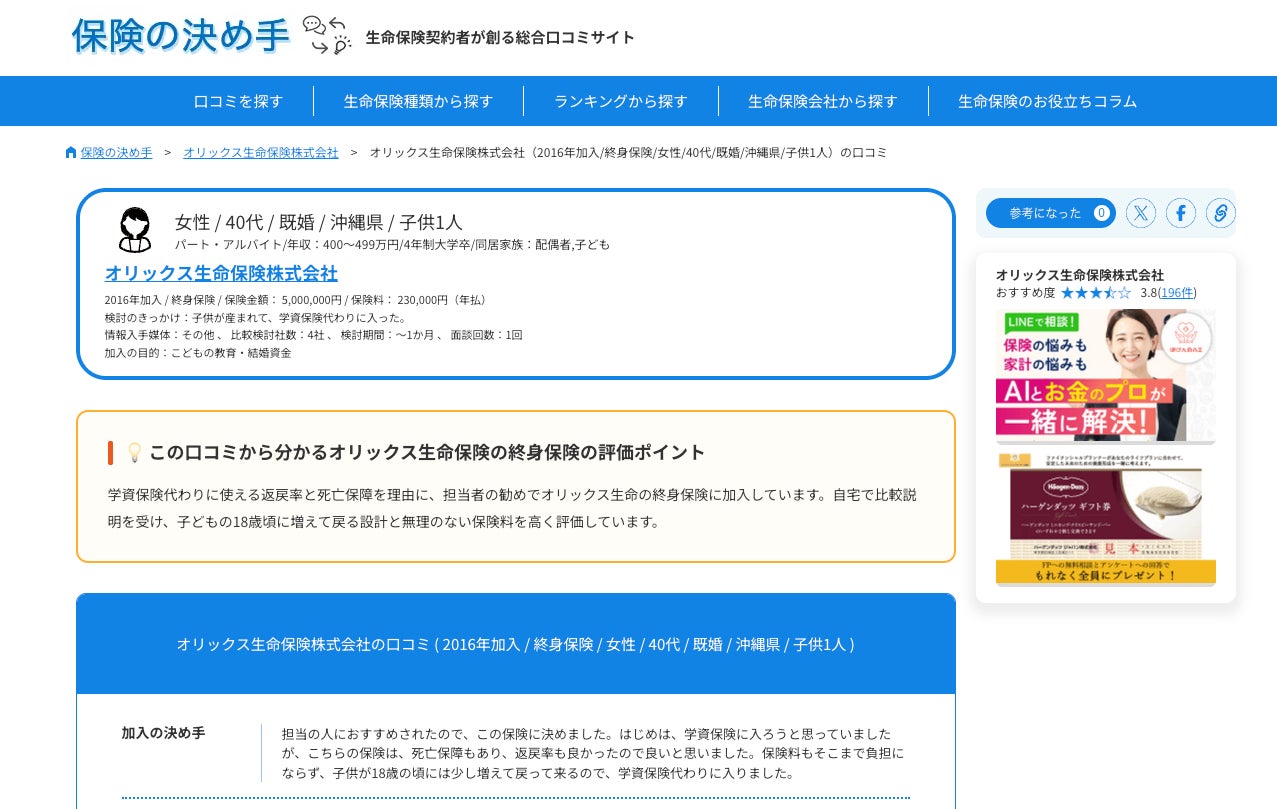Open 生命保険種類から探す menu
The height and width of the screenshot is (809, 1277).
click(x=418, y=101)
